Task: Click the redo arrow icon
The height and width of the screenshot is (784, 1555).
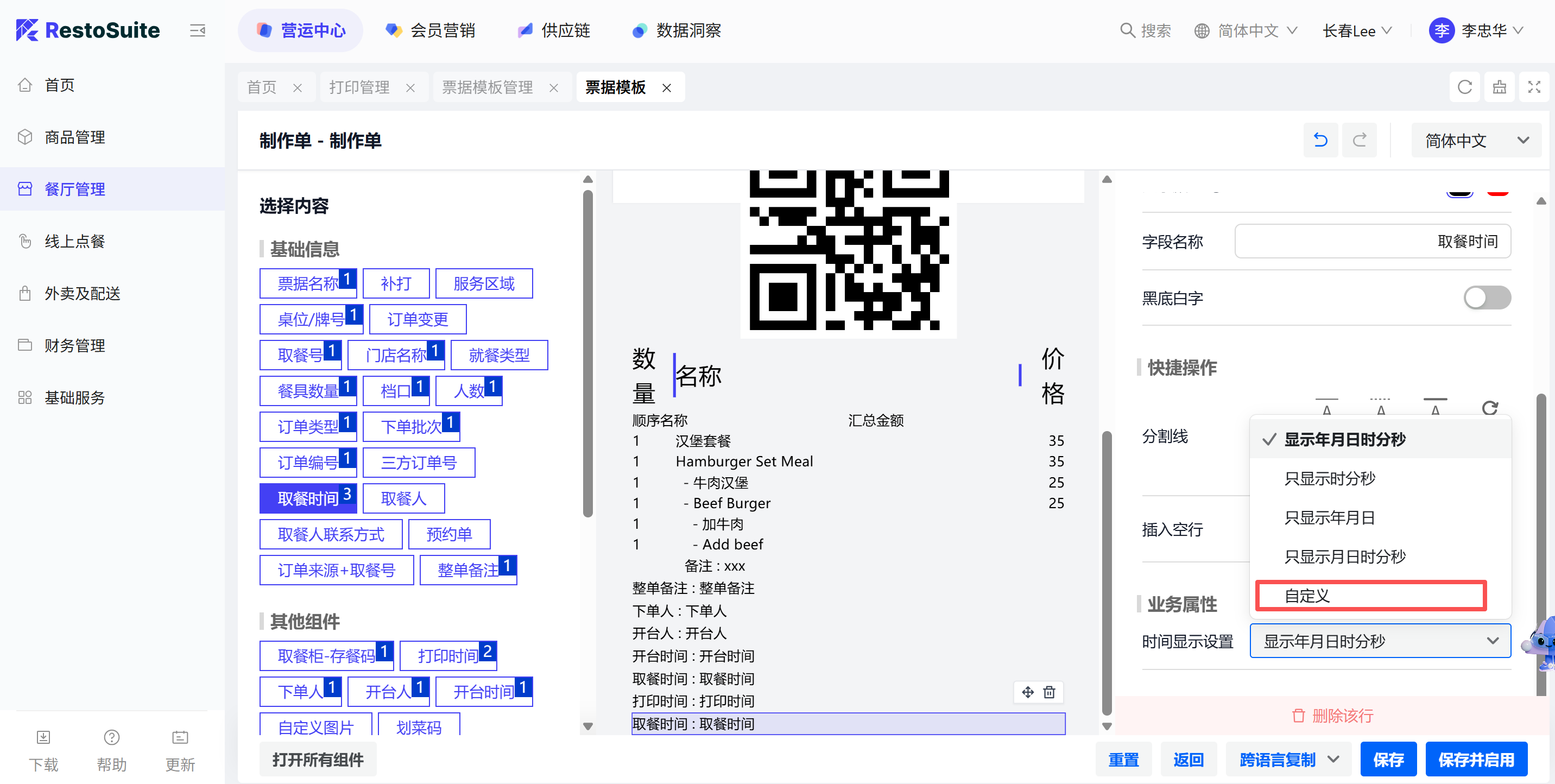Action: pos(1359,141)
